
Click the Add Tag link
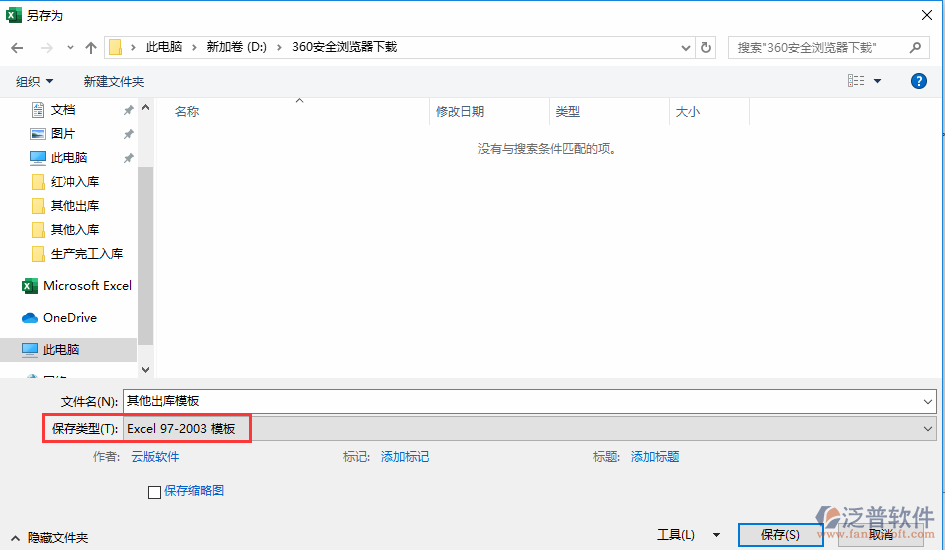coord(405,457)
